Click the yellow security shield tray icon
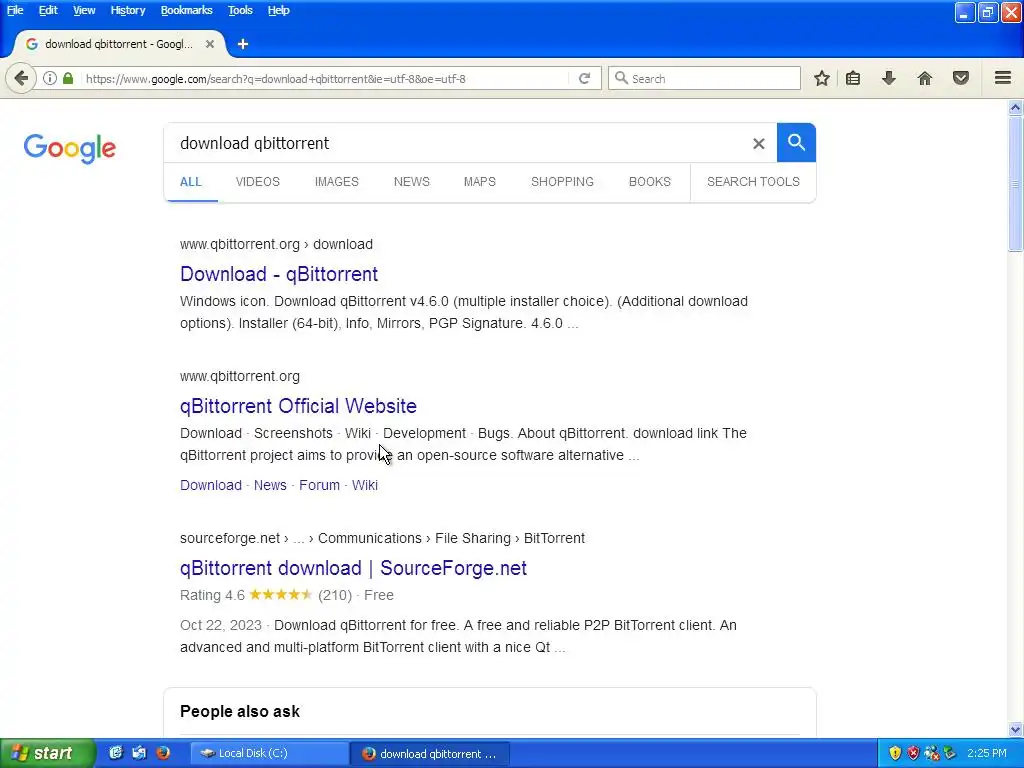 [895, 753]
